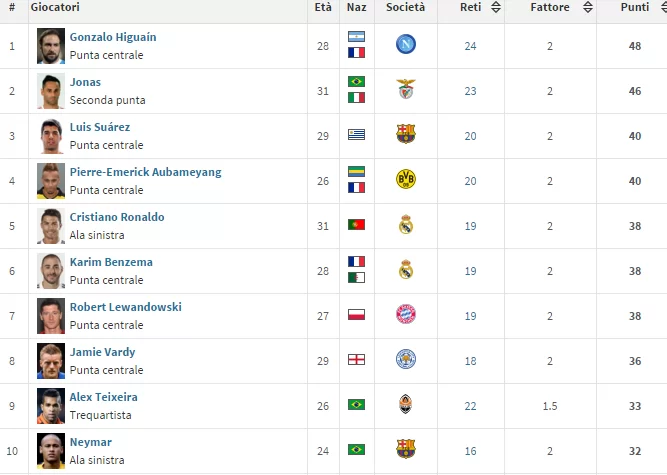
Task: Click the Napoli club crest icon
Action: 406,45
